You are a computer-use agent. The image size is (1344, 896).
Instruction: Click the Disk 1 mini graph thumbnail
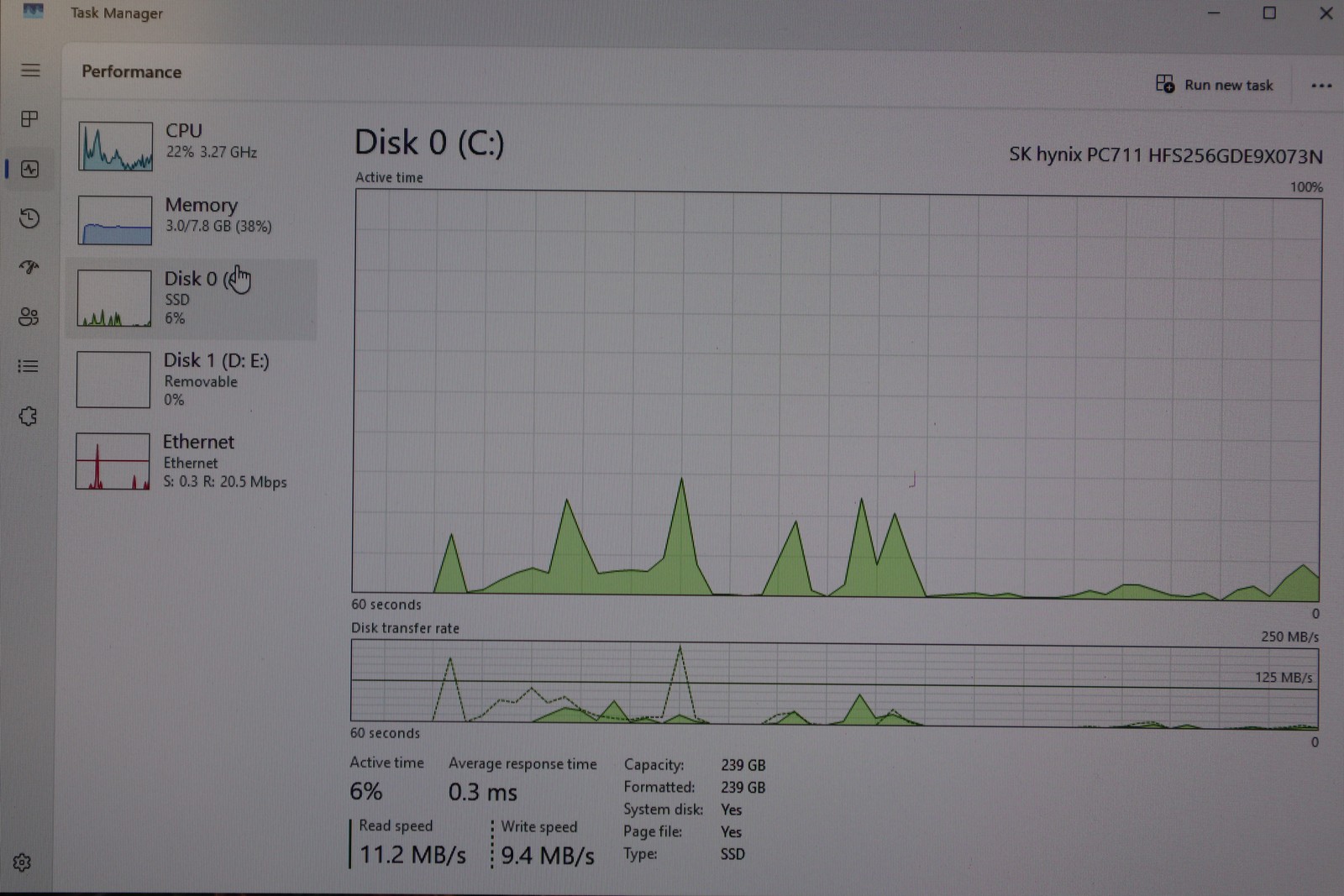coord(113,380)
